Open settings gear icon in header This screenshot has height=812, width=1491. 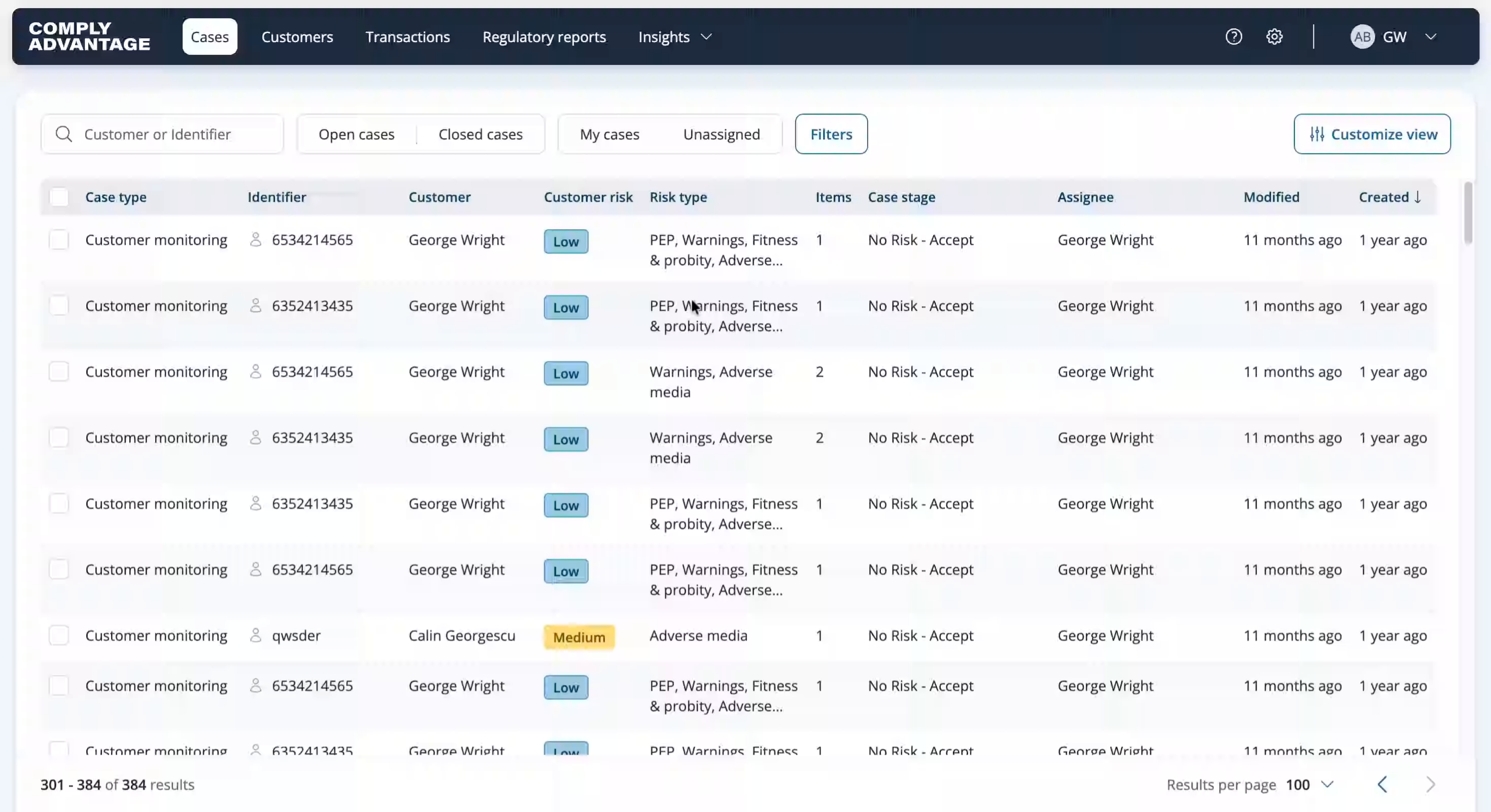coord(1274,37)
